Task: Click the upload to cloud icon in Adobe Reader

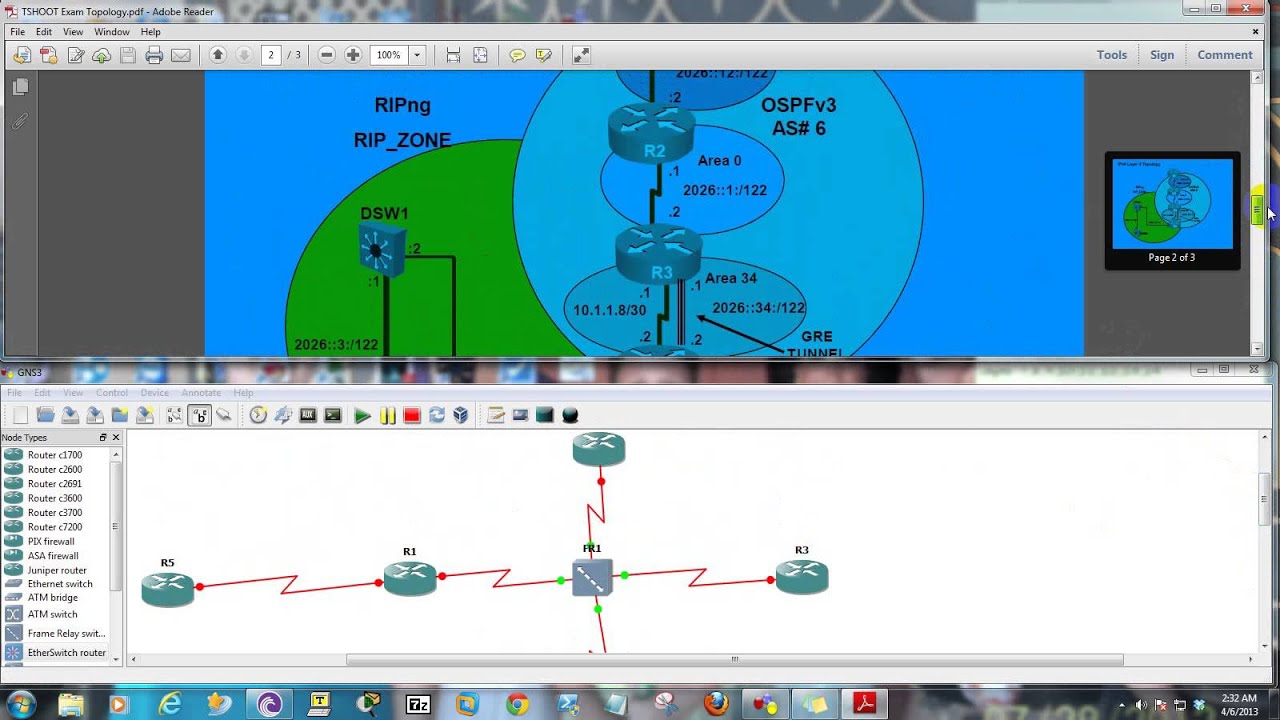Action: coord(101,56)
